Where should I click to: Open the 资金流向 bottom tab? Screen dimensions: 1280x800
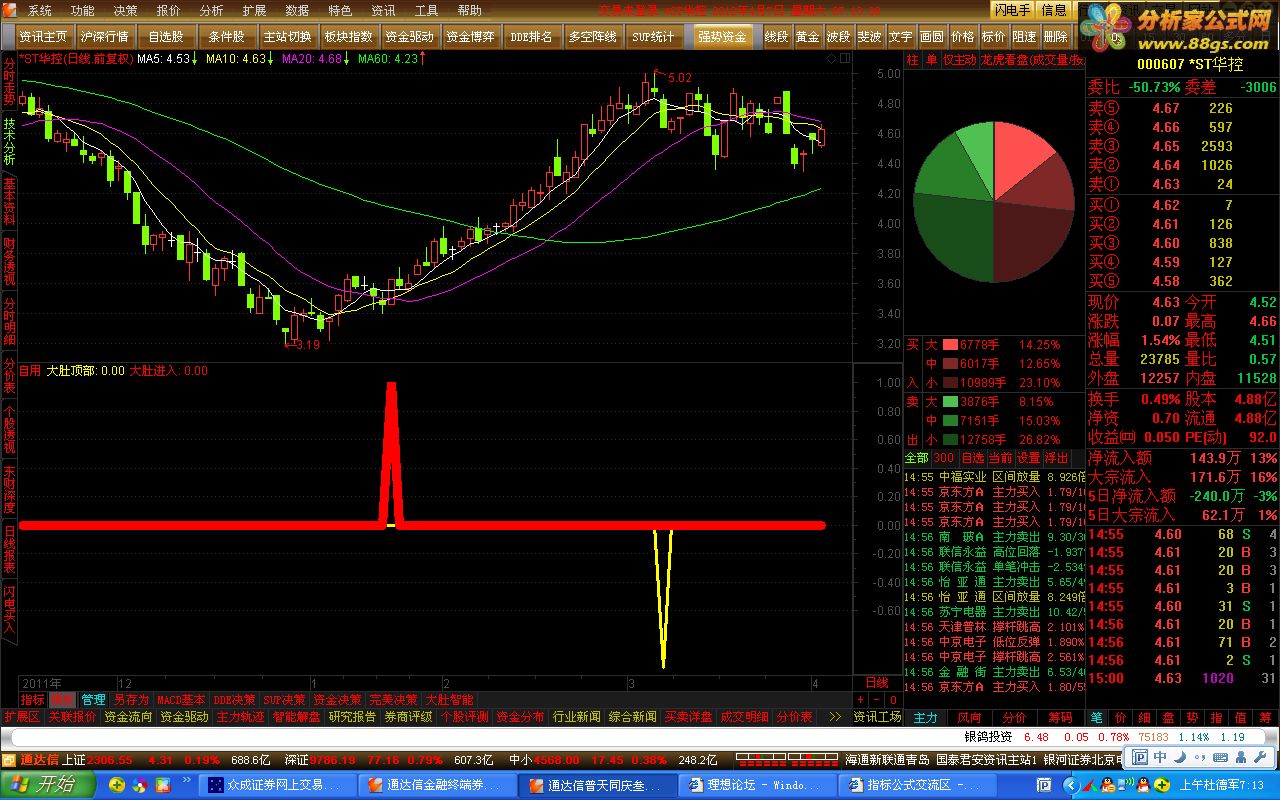(x=128, y=717)
